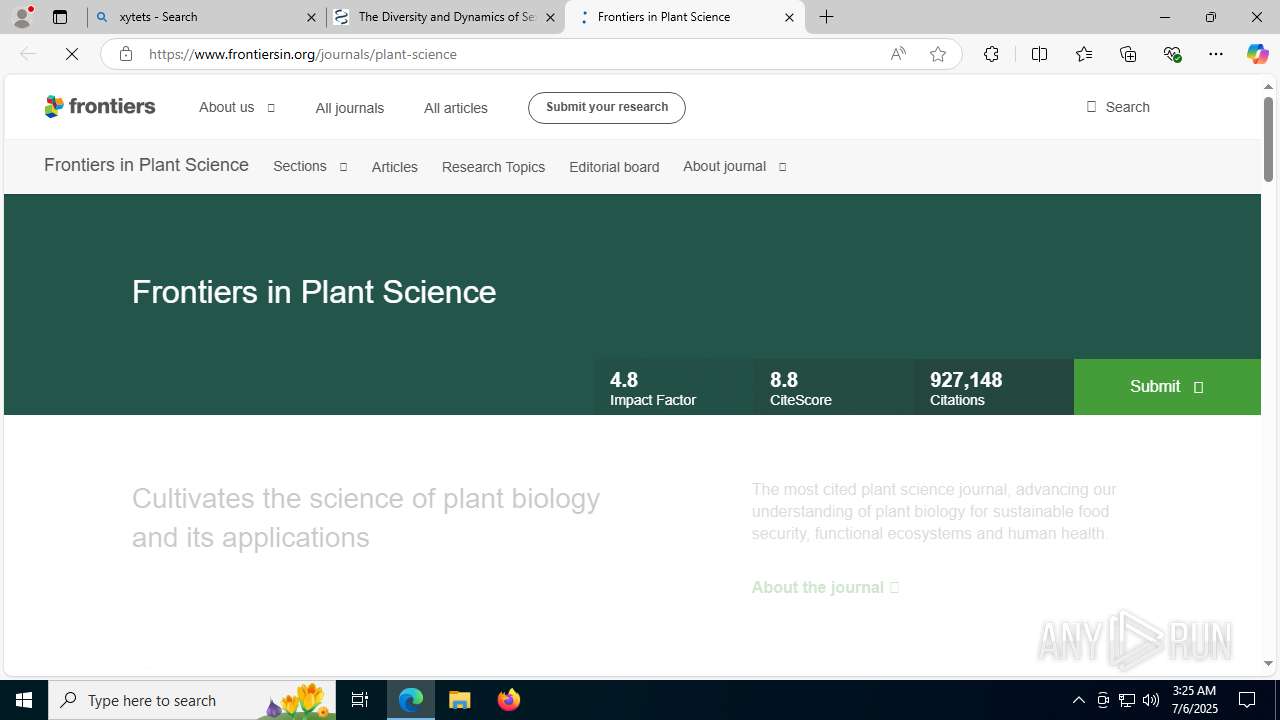Switch to 'The Diversity and Dynamics' tab
The height and width of the screenshot is (720, 1280).
446,17
